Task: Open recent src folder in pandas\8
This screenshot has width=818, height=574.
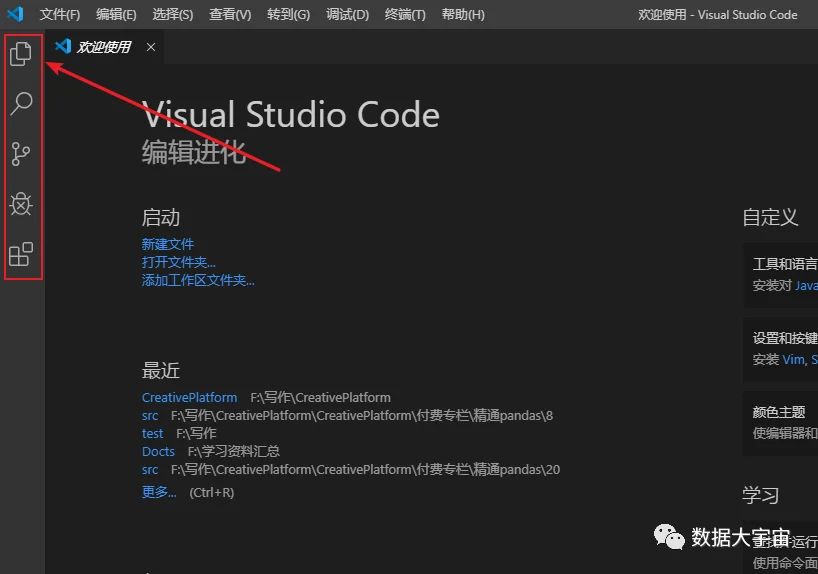Action: (x=150, y=416)
